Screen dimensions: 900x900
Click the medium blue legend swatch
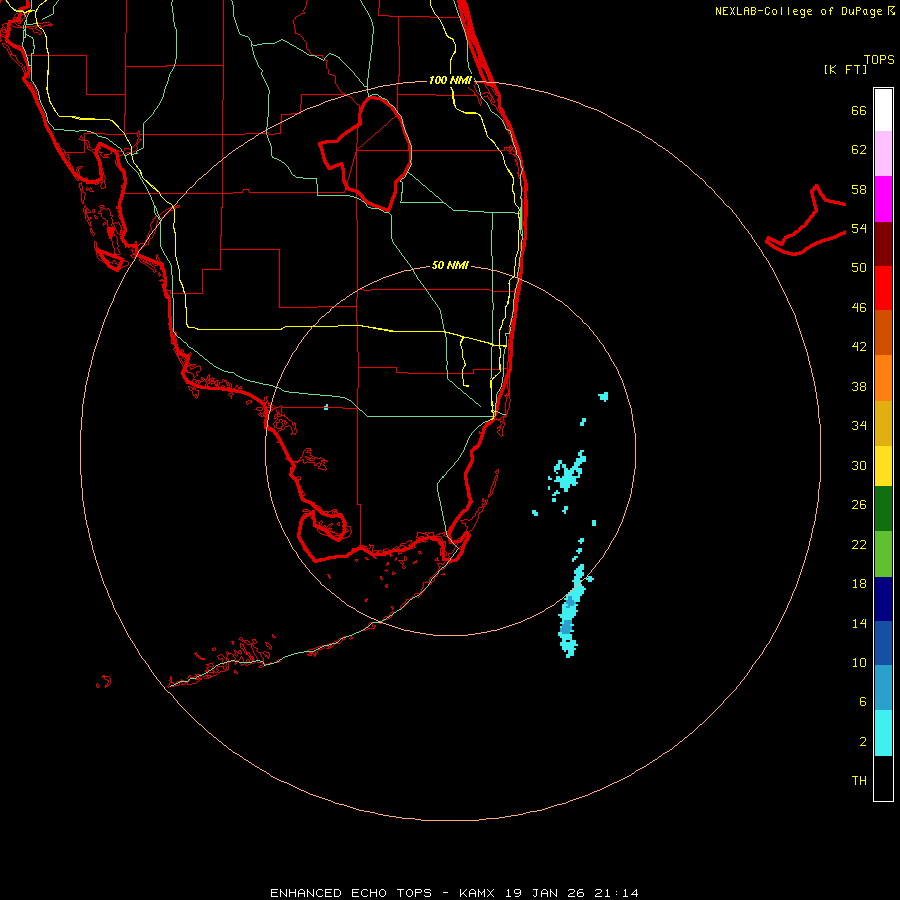883,643
